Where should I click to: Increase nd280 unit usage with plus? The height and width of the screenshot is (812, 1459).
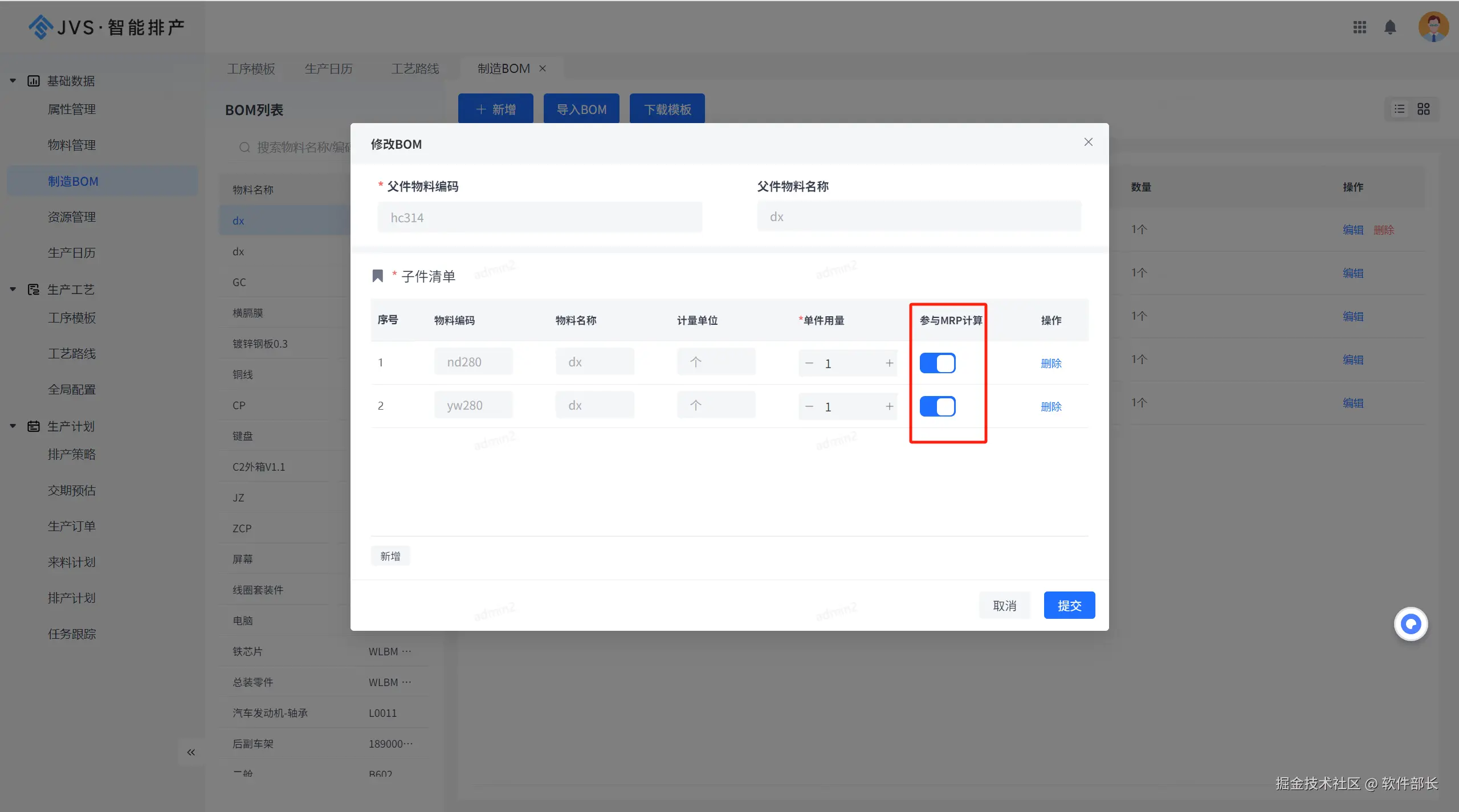coord(889,363)
